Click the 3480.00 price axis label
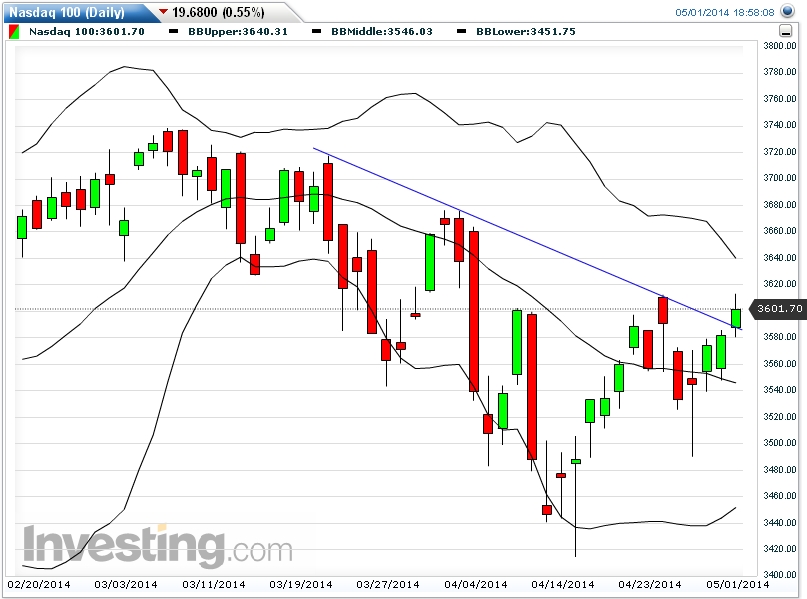 click(x=779, y=469)
